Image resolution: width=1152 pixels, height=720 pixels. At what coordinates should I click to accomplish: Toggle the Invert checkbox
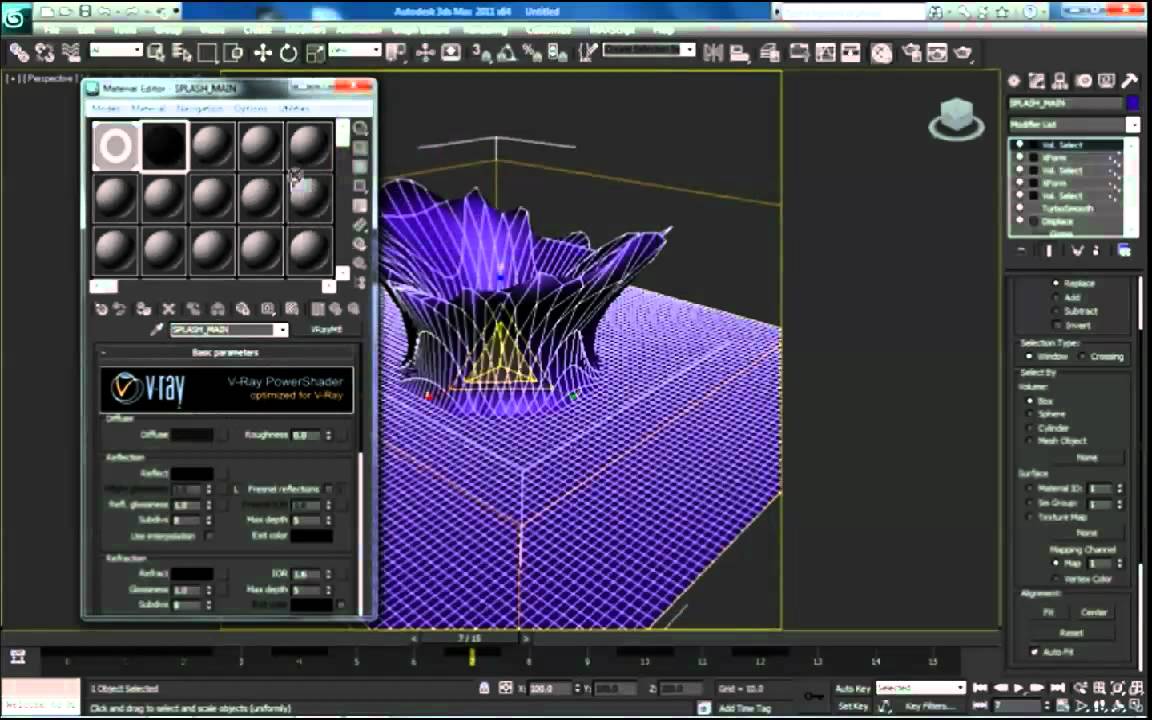[1056, 325]
